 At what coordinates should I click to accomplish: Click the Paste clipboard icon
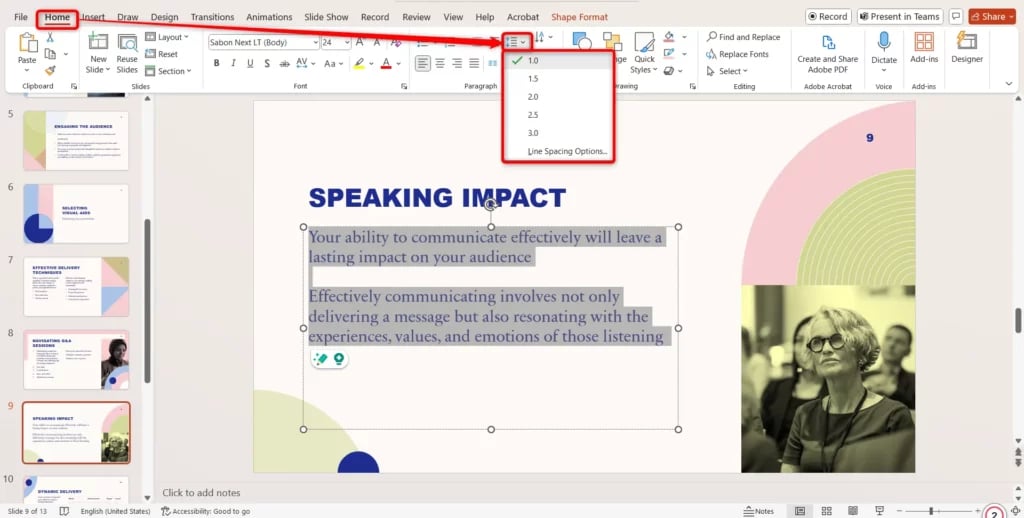point(27,44)
